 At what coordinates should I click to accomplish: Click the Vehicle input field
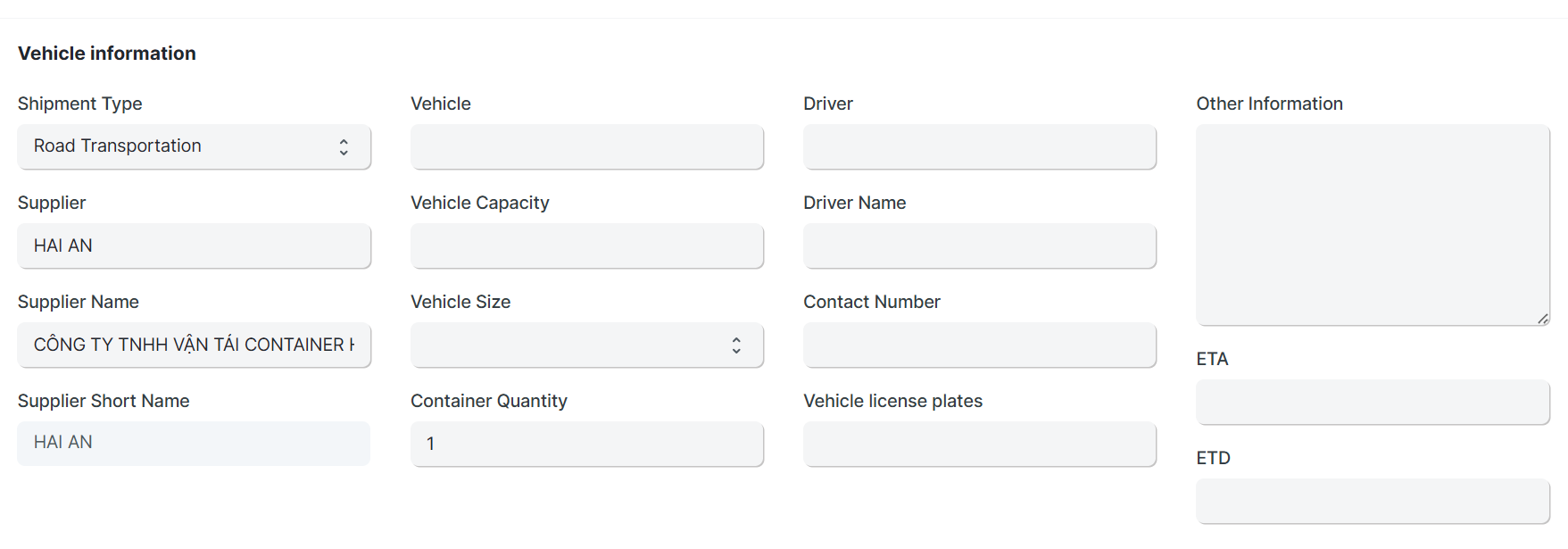(x=586, y=147)
